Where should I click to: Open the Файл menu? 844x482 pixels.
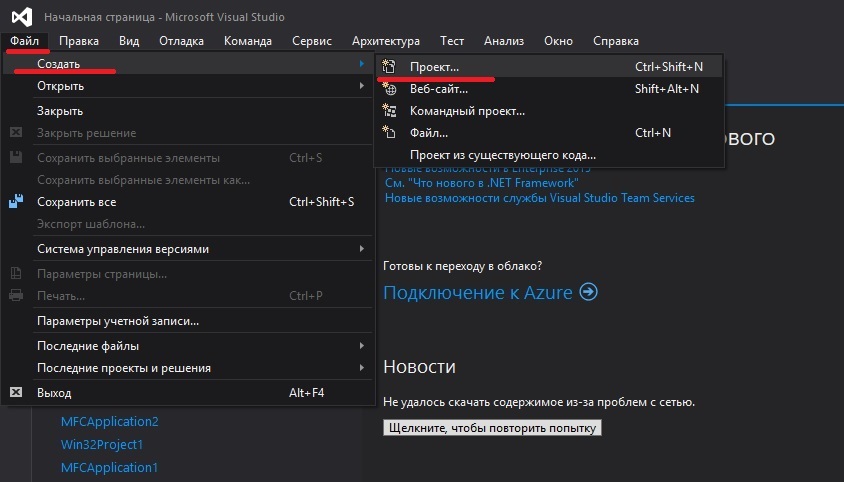tap(25, 41)
